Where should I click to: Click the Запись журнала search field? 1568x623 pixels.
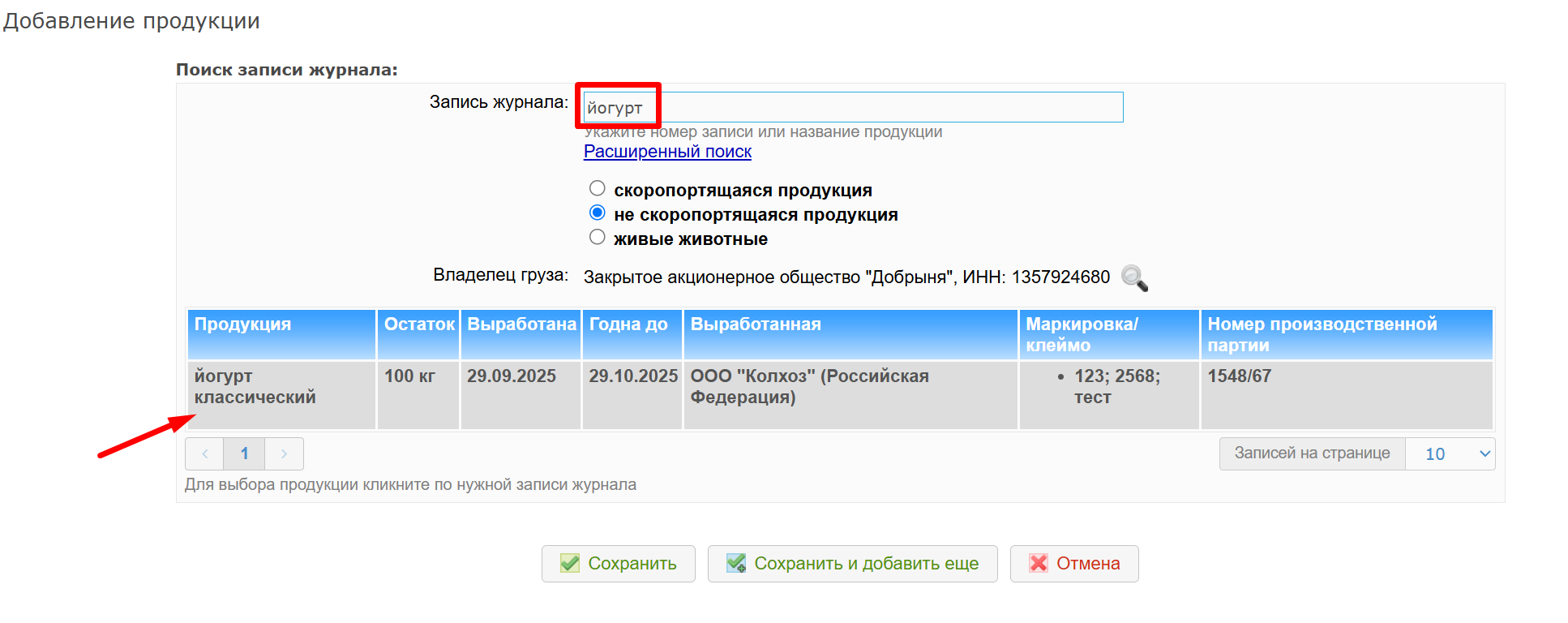(x=853, y=107)
